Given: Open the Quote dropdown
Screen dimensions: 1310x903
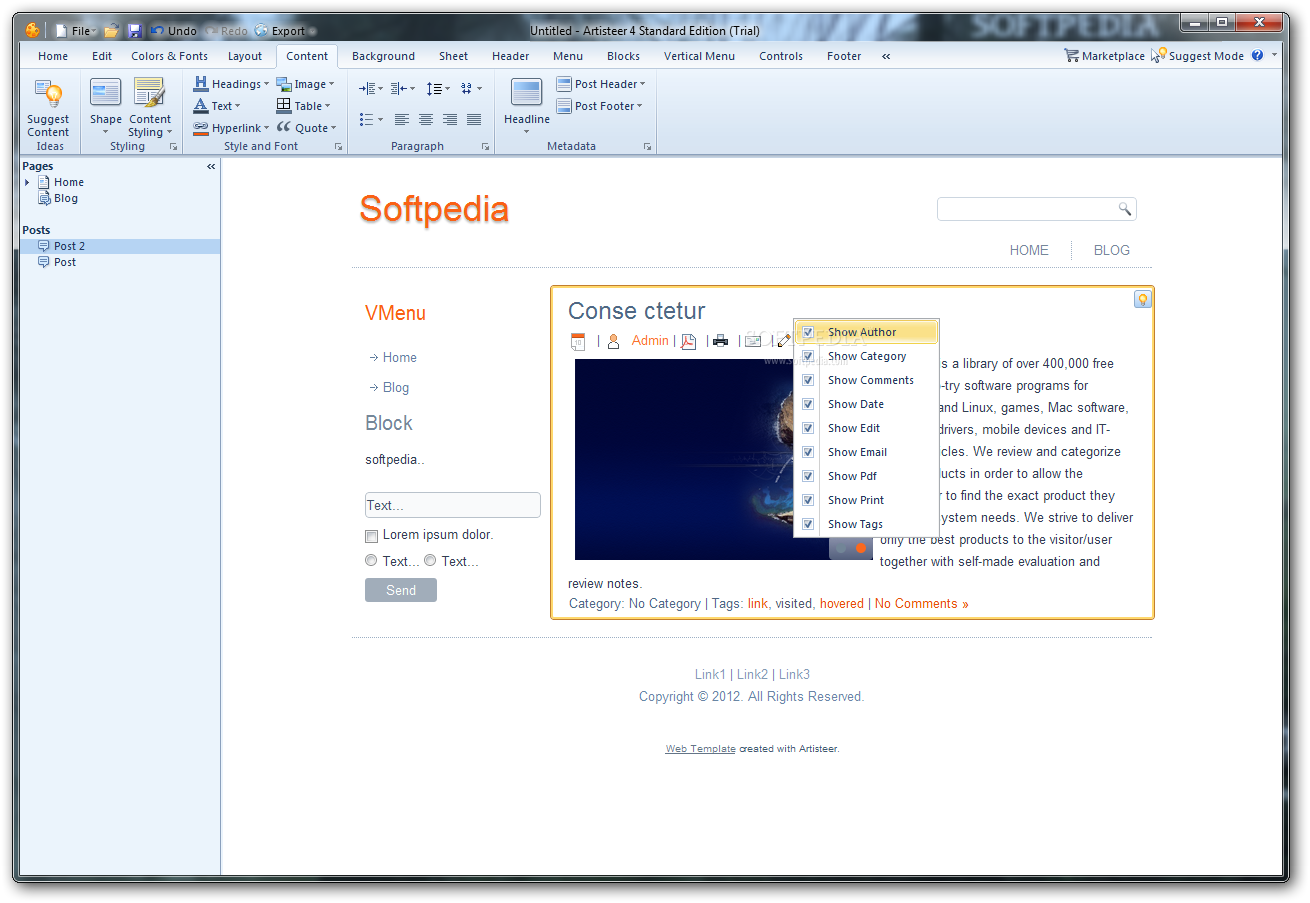Looking at the screenshot, I should coord(307,128).
